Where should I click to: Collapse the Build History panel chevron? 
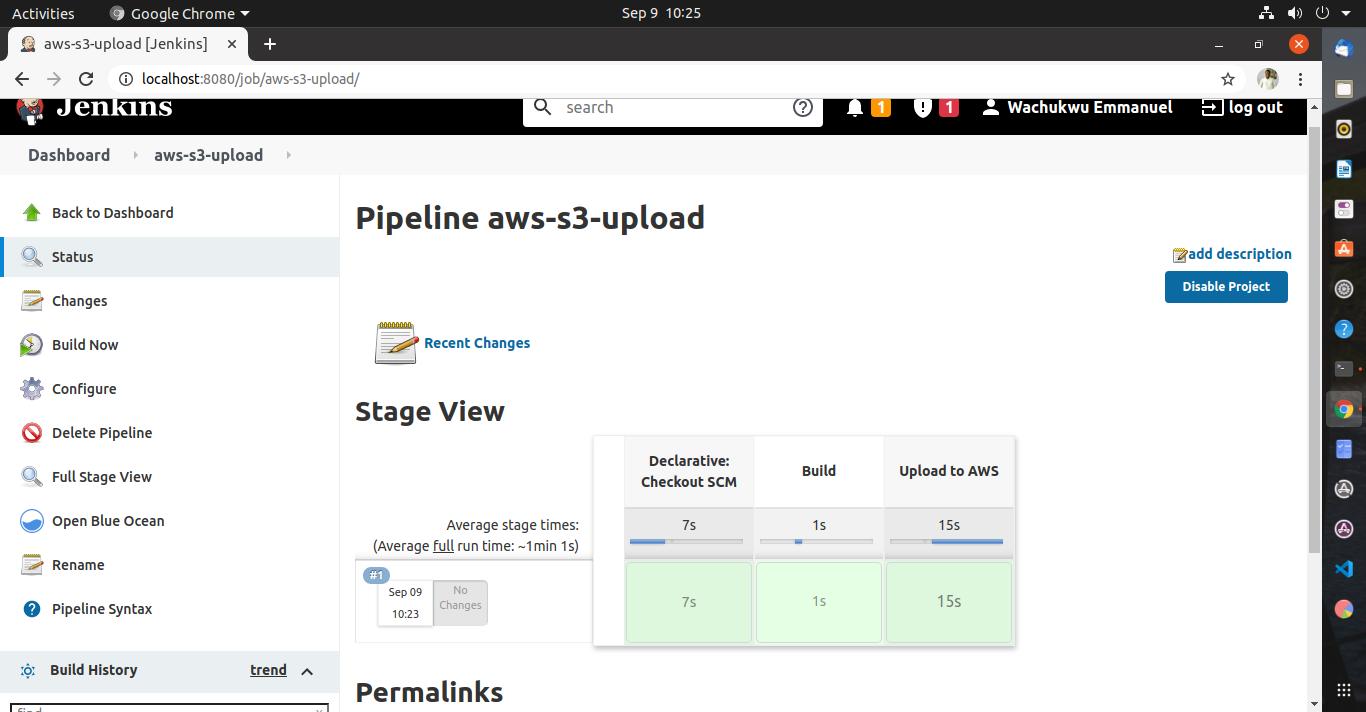[307, 670]
